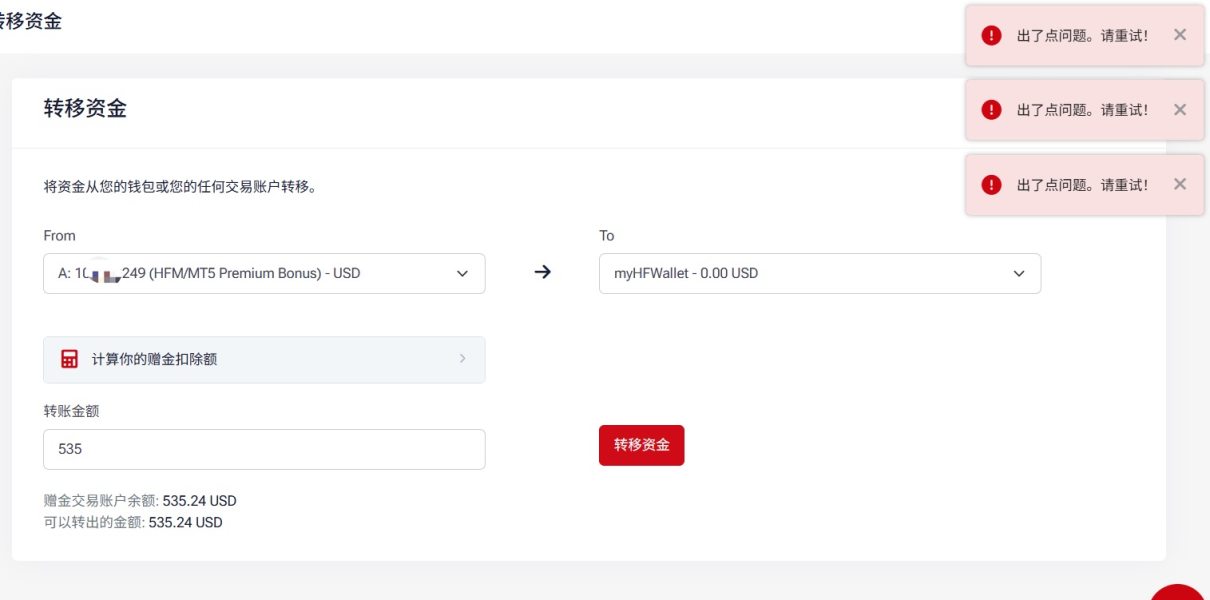Click the top 出了点问题 error message text
The image size is (1210, 600).
[x=1082, y=35]
